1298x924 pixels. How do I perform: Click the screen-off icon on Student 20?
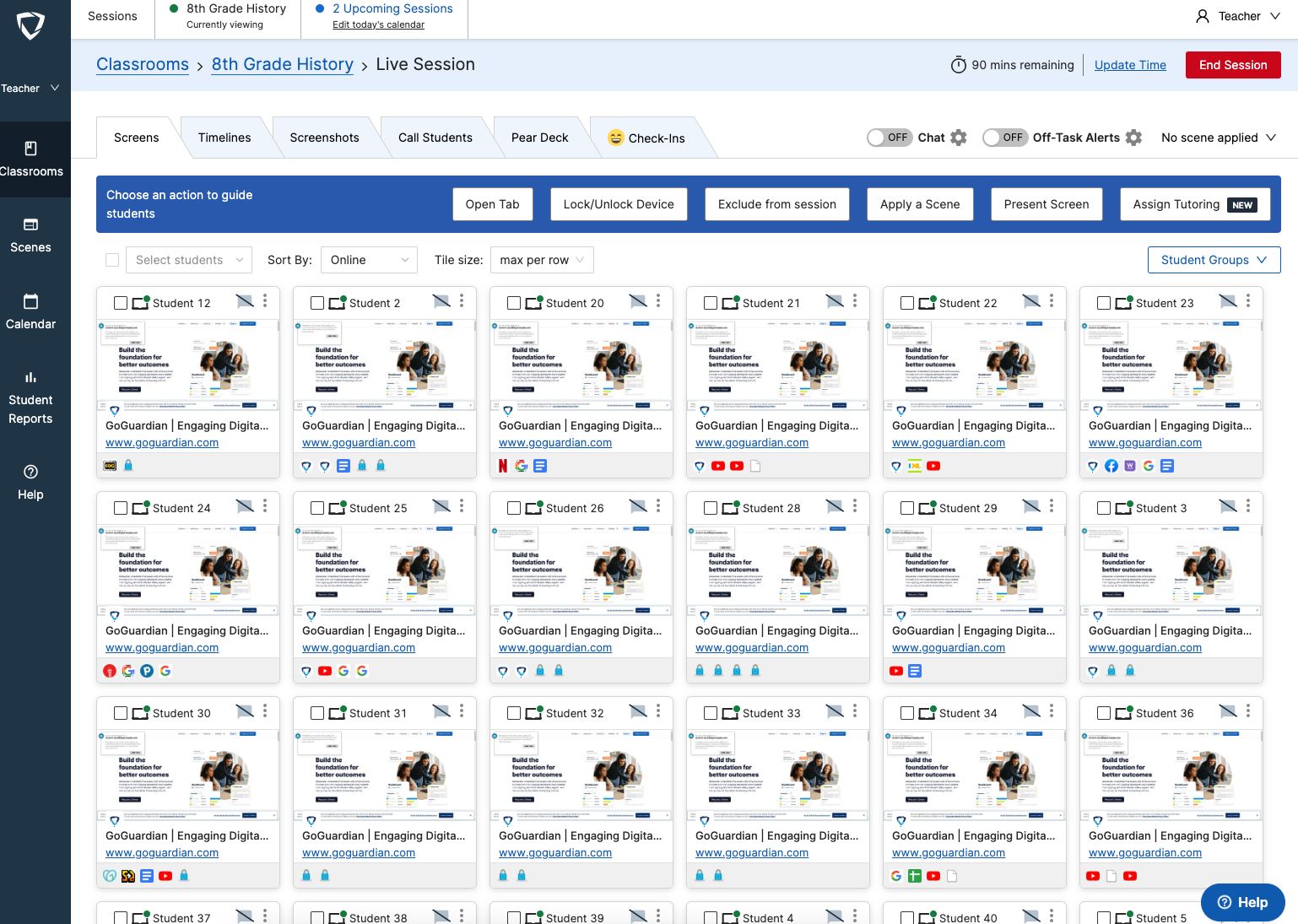point(638,301)
